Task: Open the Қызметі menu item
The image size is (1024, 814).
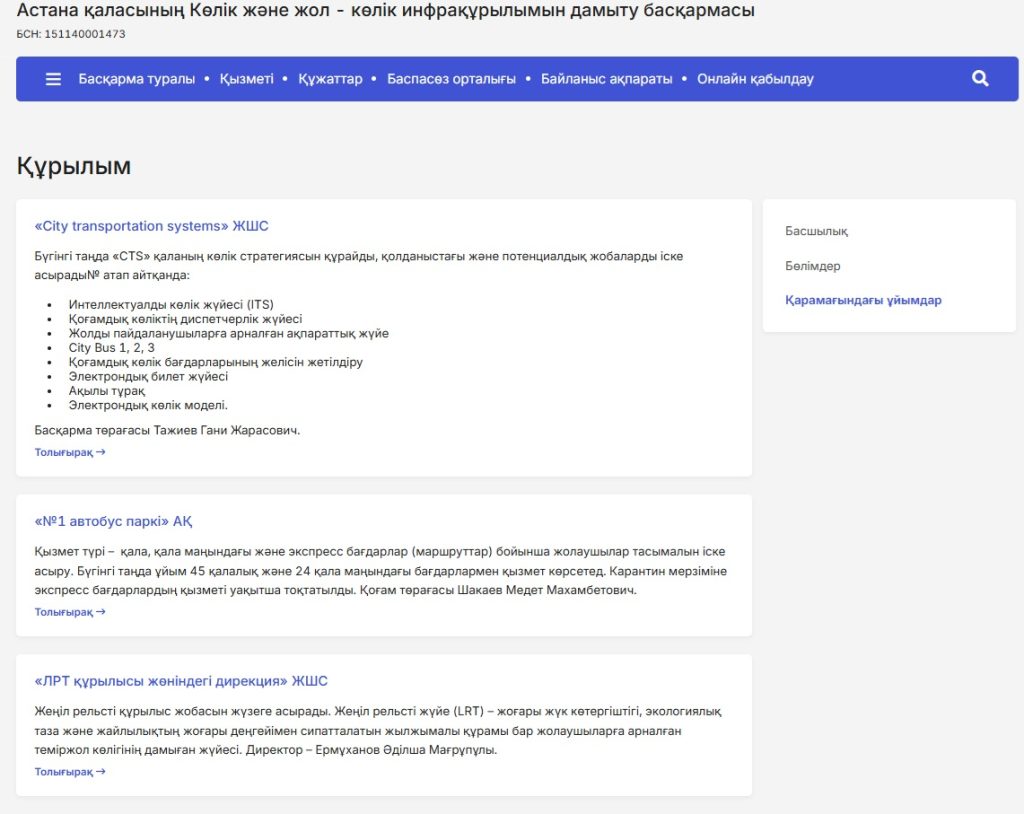Action: click(x=246, y=79)
